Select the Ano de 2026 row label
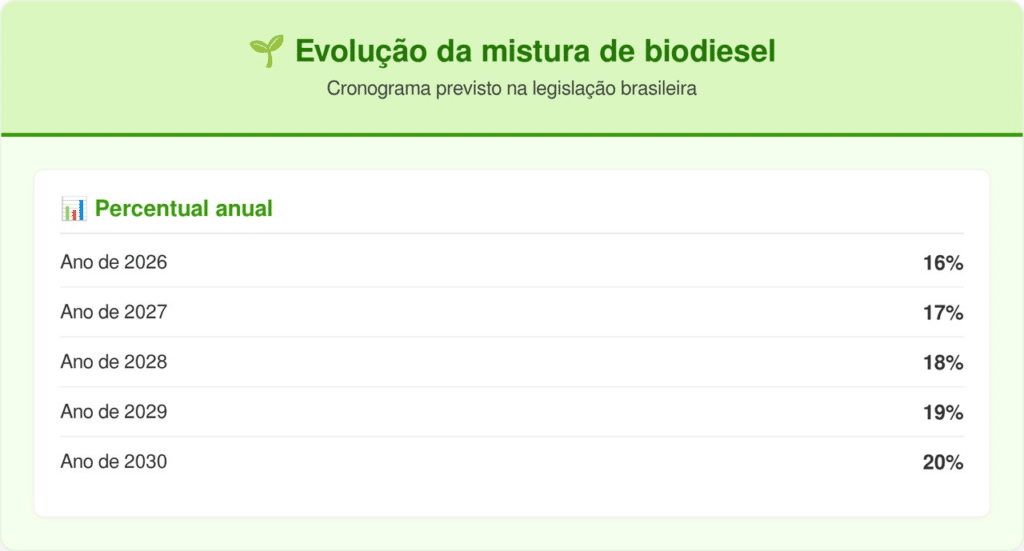 point(114,262)
